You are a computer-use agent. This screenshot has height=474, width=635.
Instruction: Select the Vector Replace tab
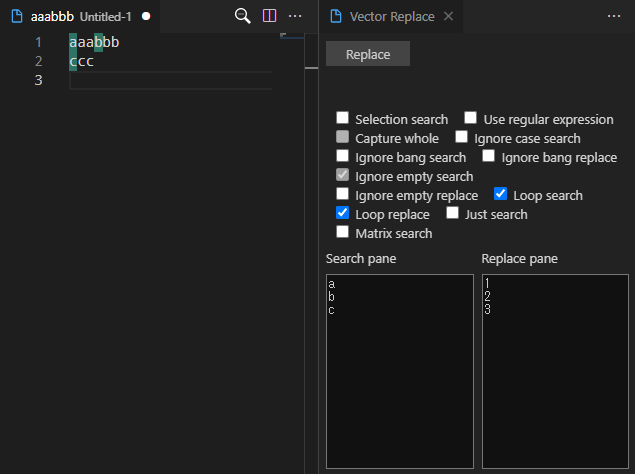pos(391,17)
